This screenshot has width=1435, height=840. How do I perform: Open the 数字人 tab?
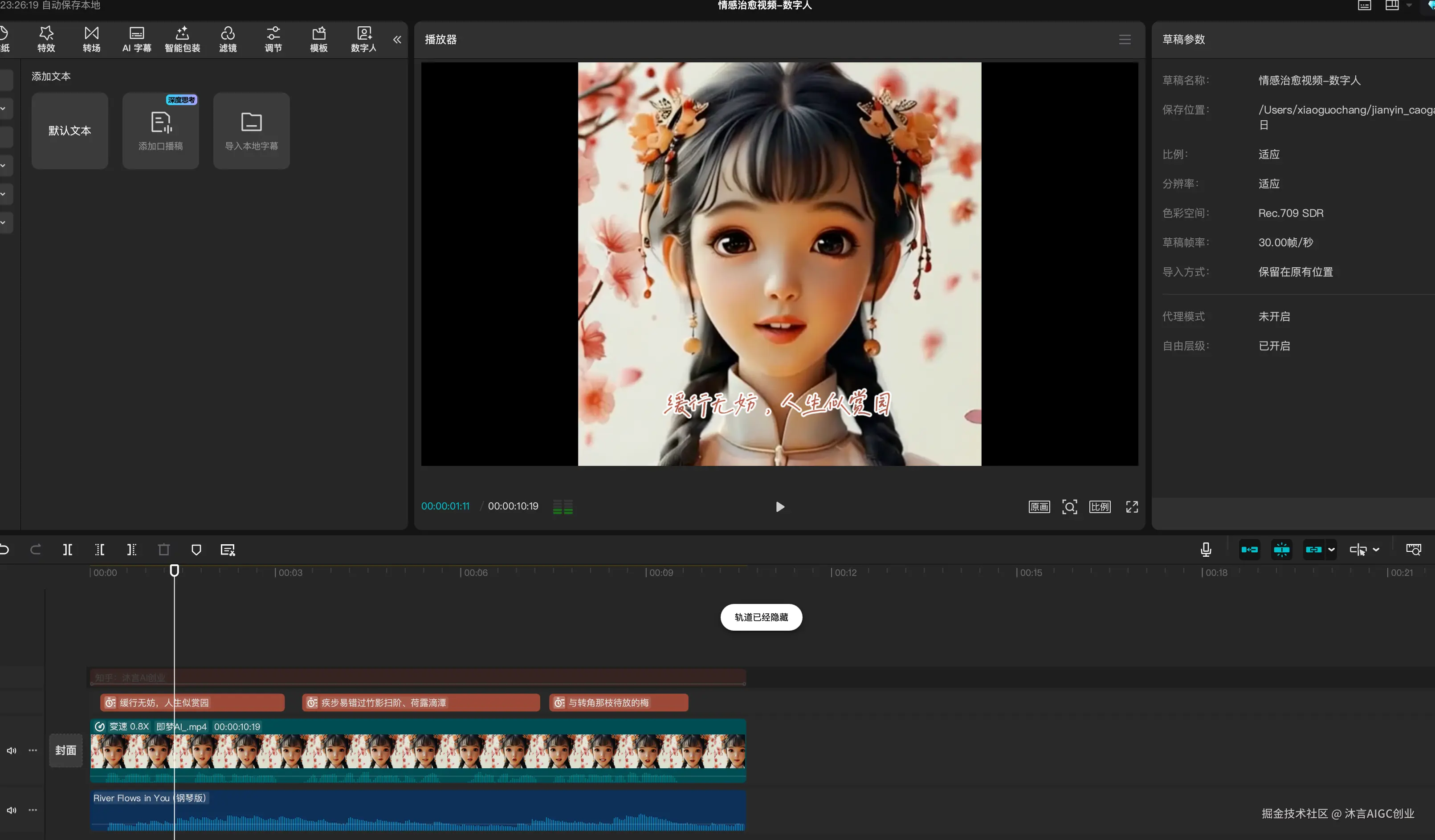point(363,39)
